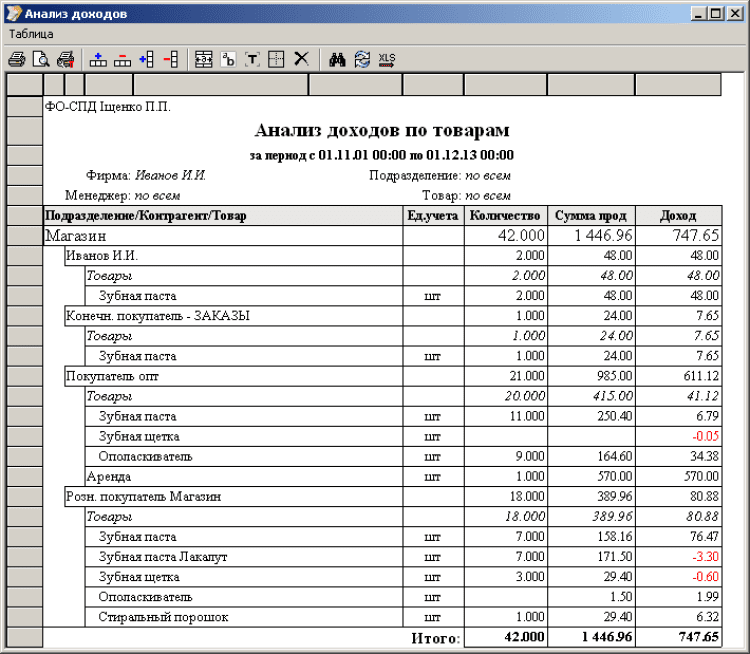Click the 21.000 quantity cell

(506, 377)
